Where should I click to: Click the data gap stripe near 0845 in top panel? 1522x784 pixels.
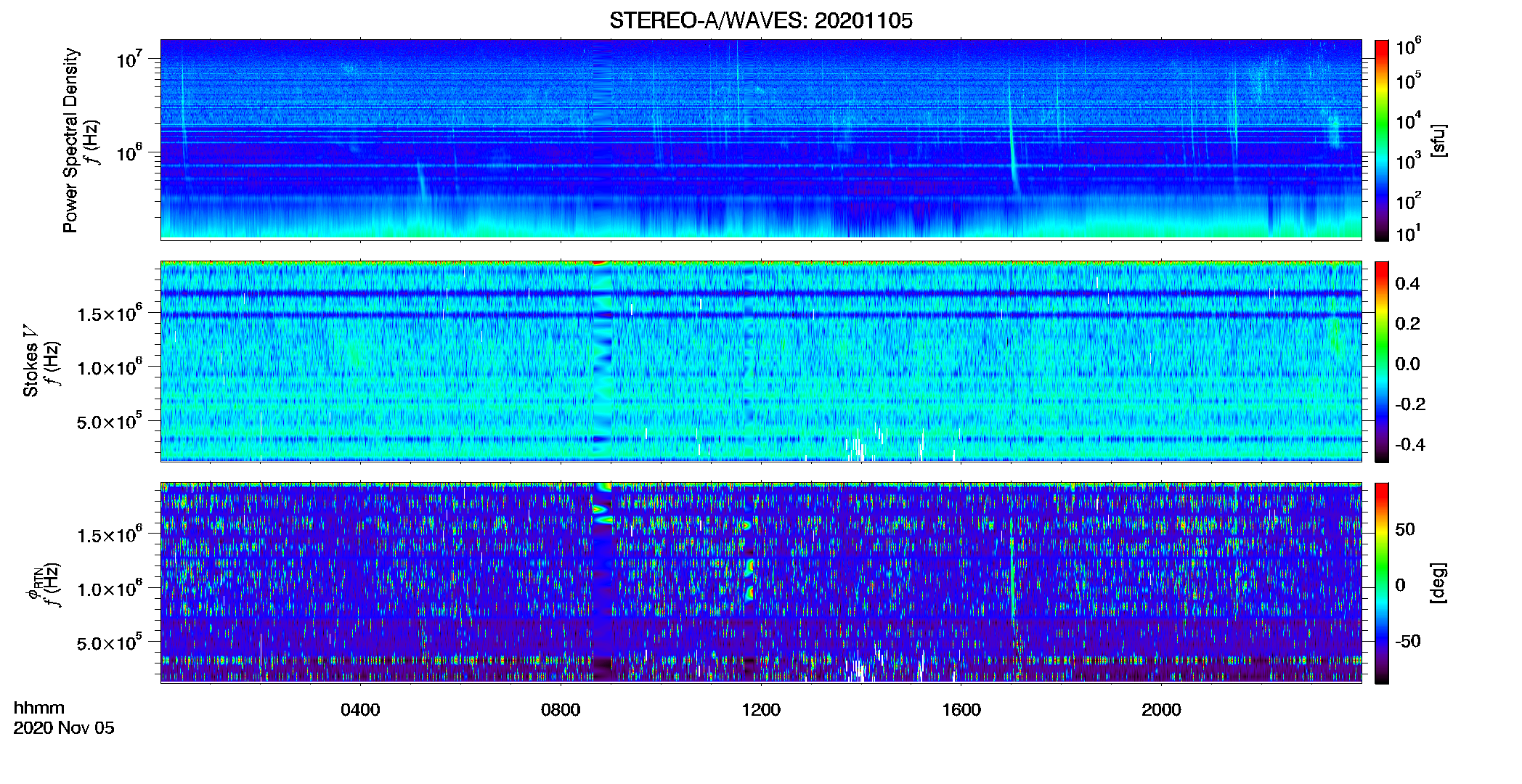pos(602,139)
